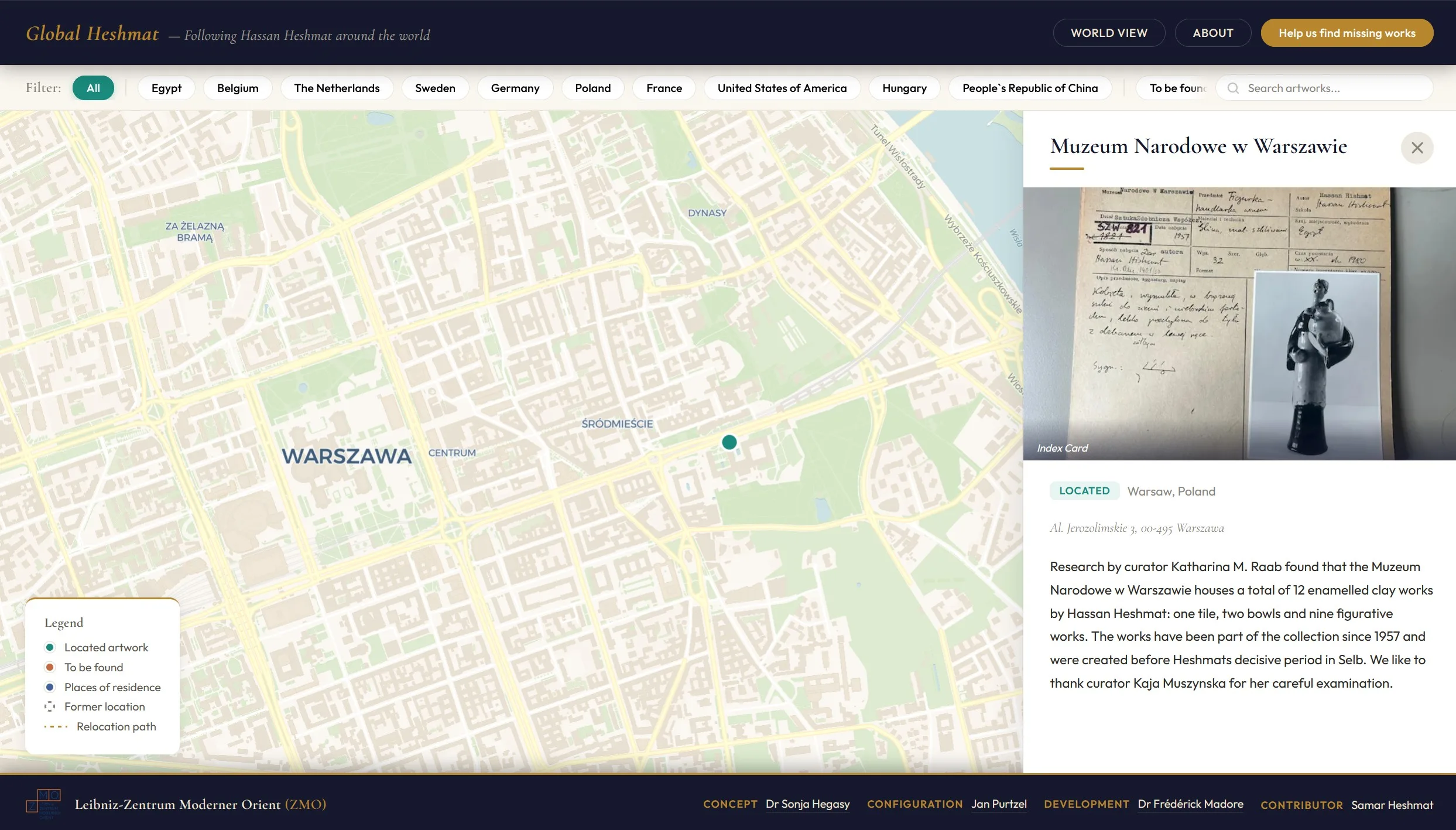Viewport: 1456px width, 830px height.
Task: Click the Index Card caption
Action: (x=1062, y=448)
